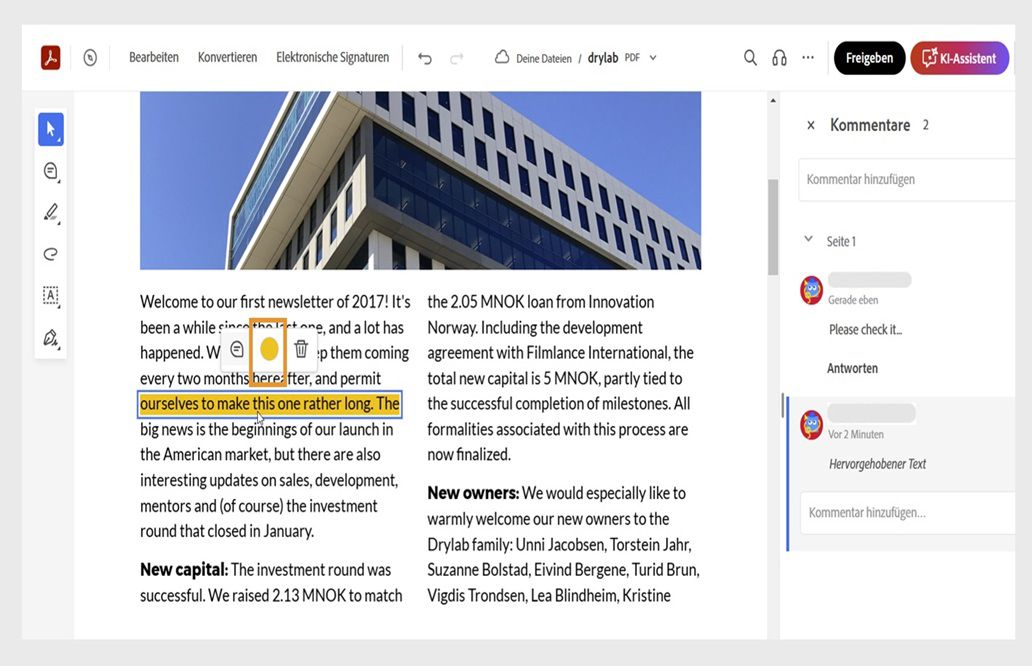Image resolution: width=1032 pixels, height=666 pixels.
Task: Click the 'Gerade eben' timestamp
Action: 853,300
